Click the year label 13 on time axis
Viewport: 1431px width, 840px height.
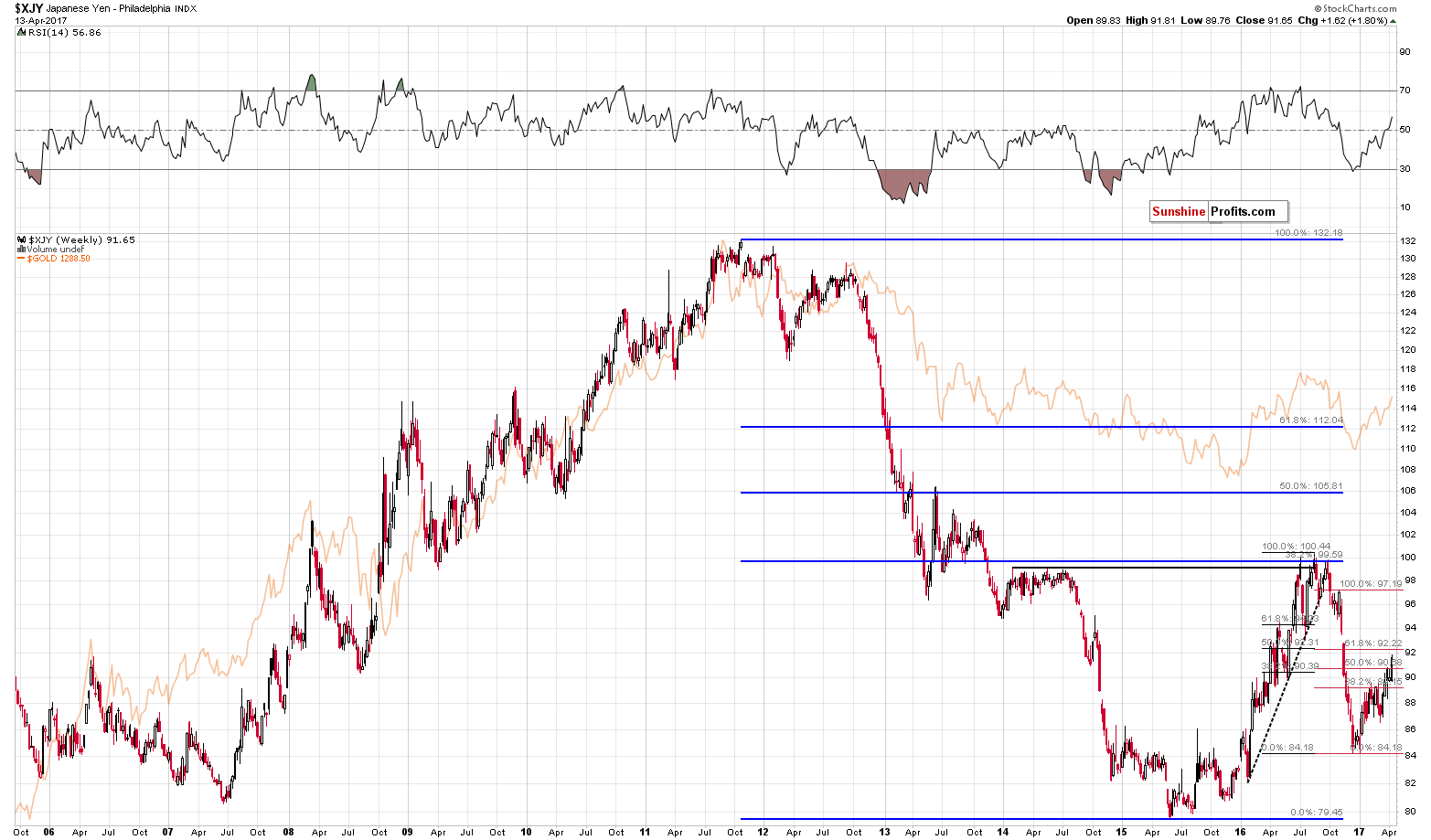coord(883,832)
